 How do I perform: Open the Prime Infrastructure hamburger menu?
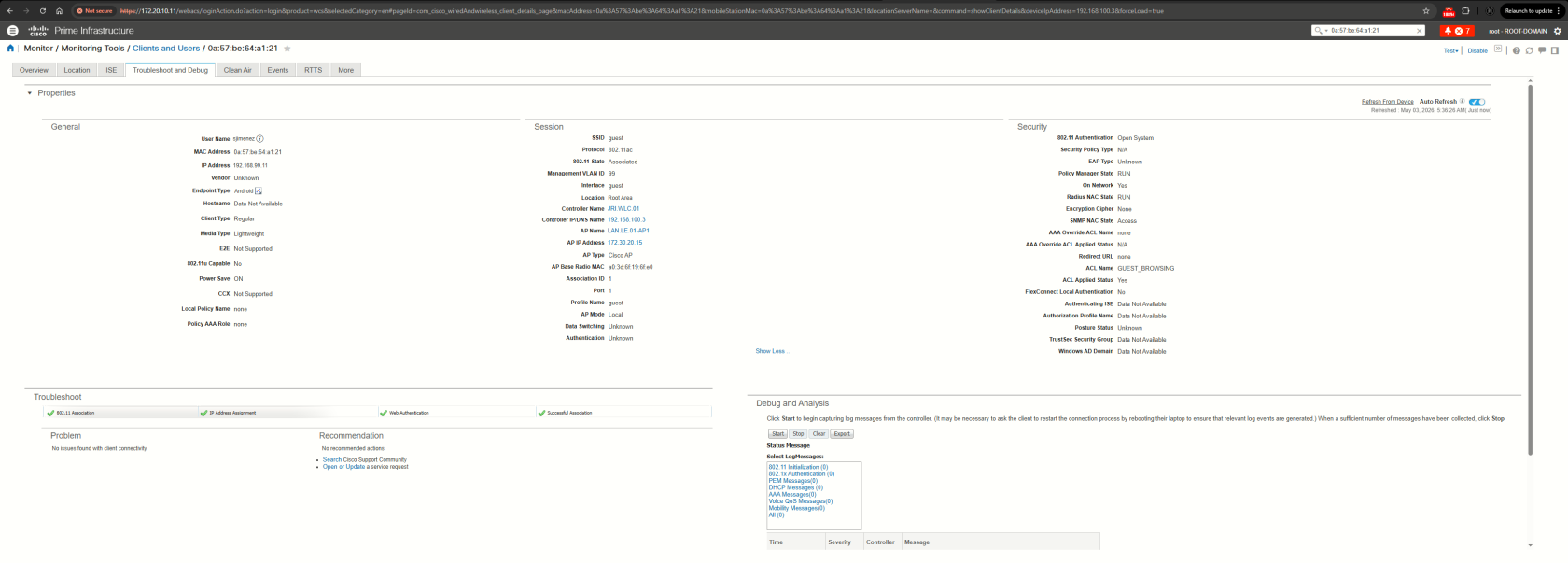[x=12, y=31]
